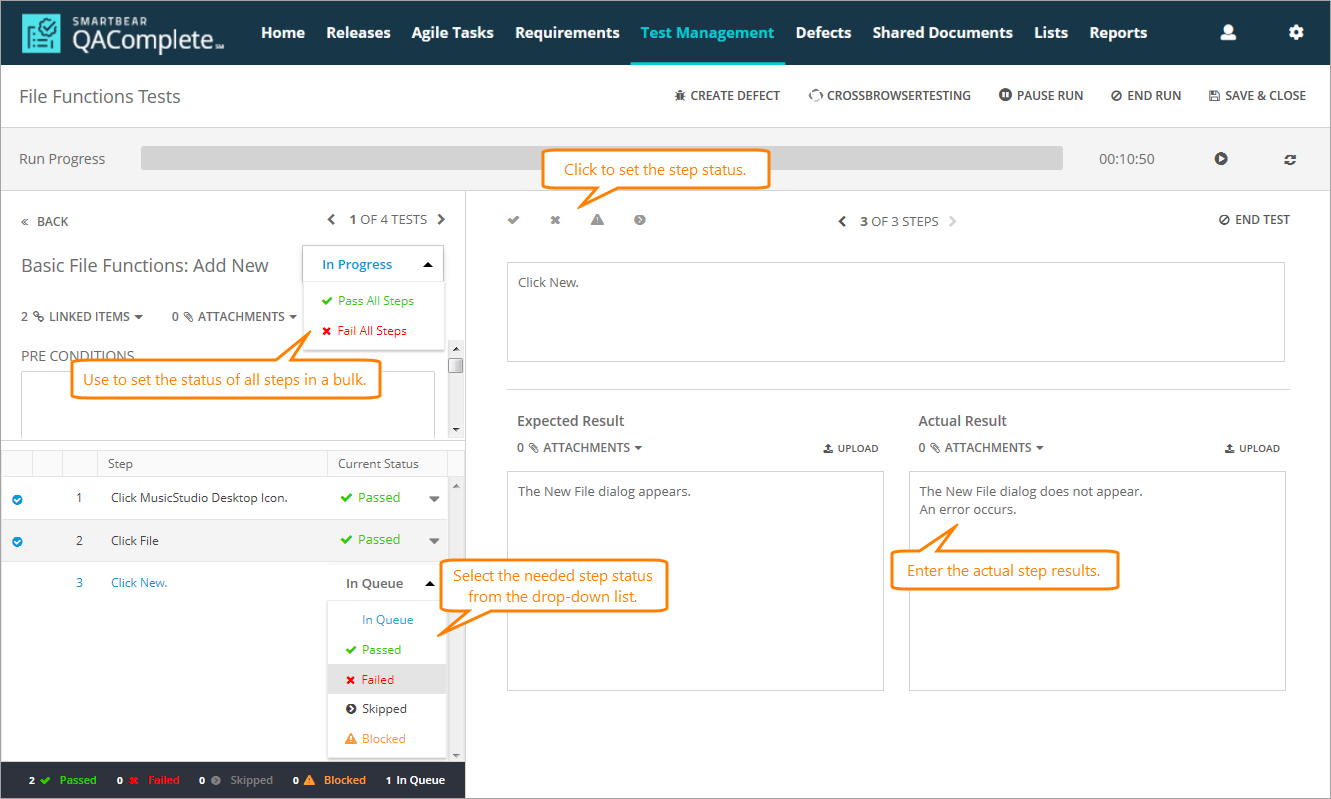Click the Create Defect button

726,96
